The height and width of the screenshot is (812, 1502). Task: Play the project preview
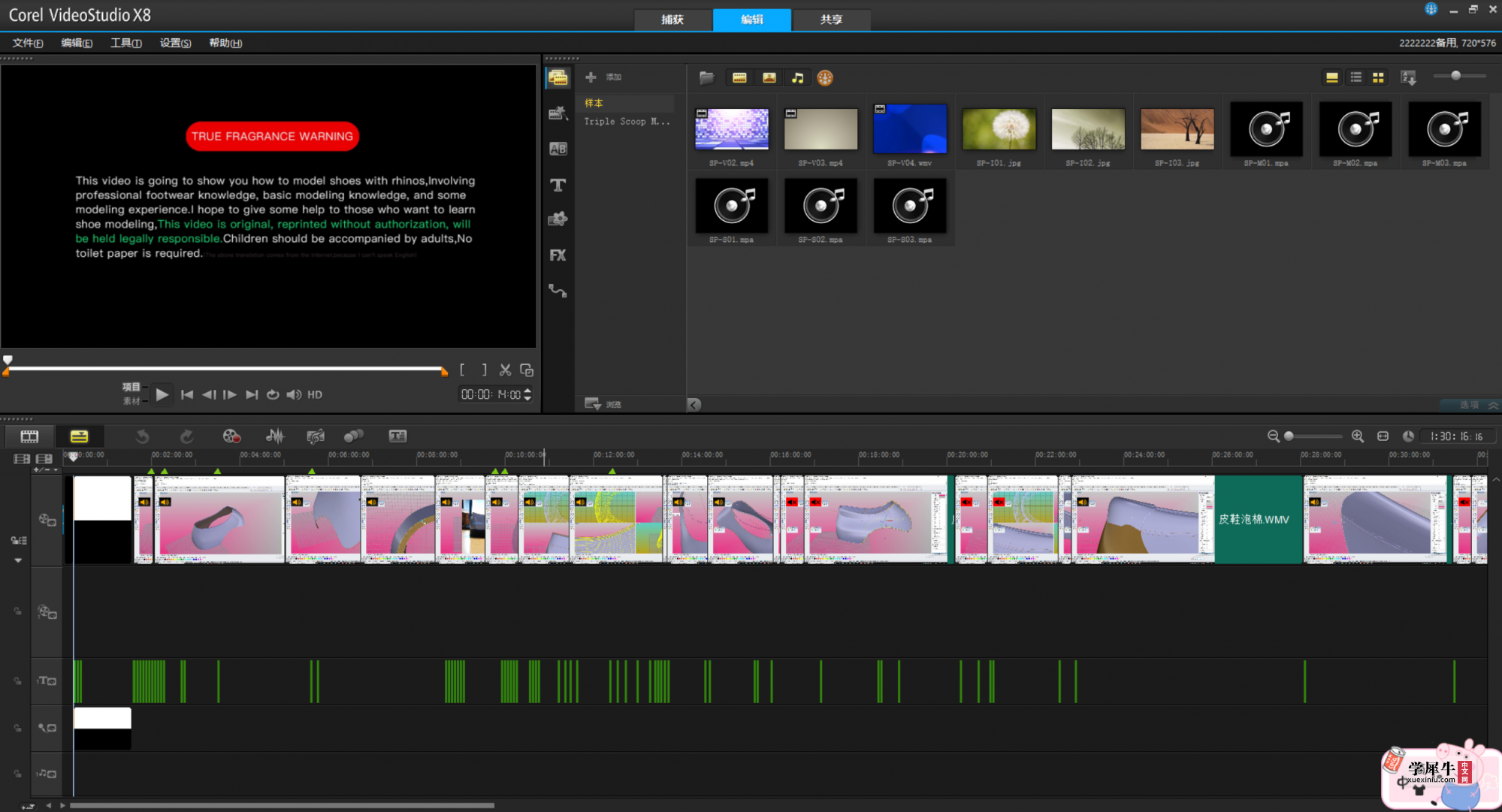(x=162, y=395)
